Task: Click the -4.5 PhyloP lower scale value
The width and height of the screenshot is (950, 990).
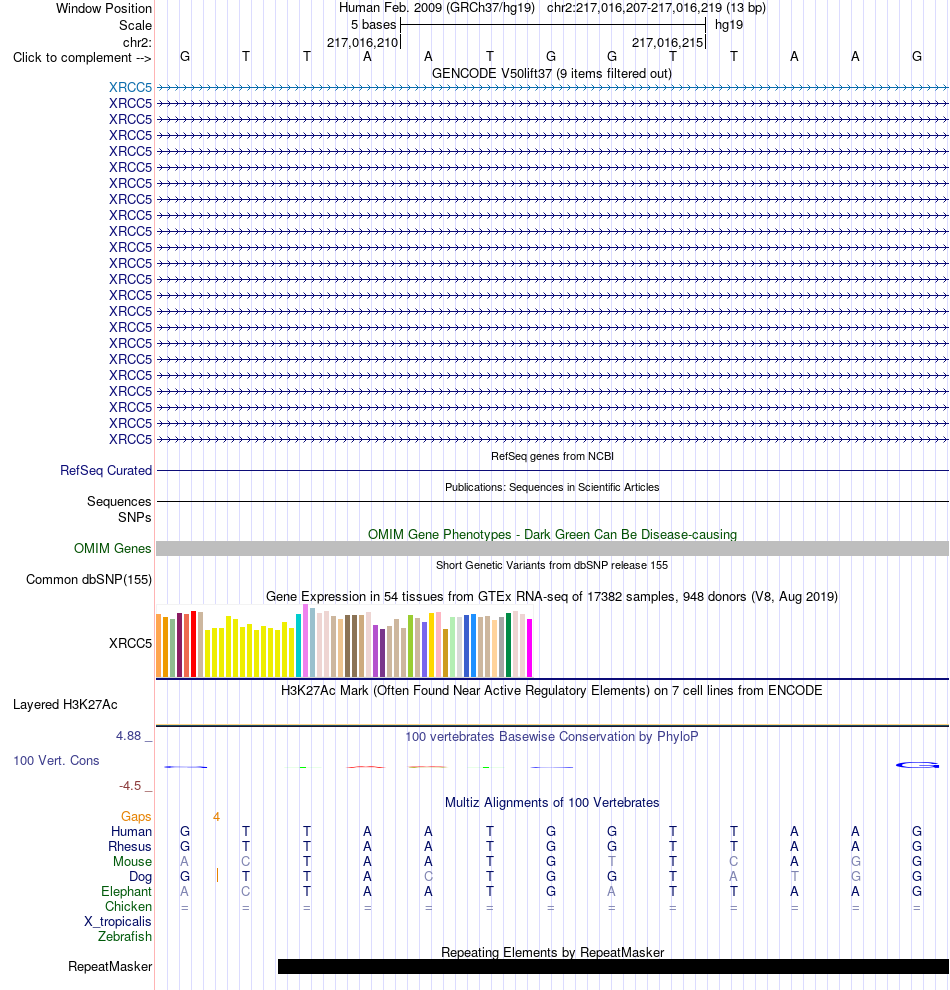Action: (130, 785)
